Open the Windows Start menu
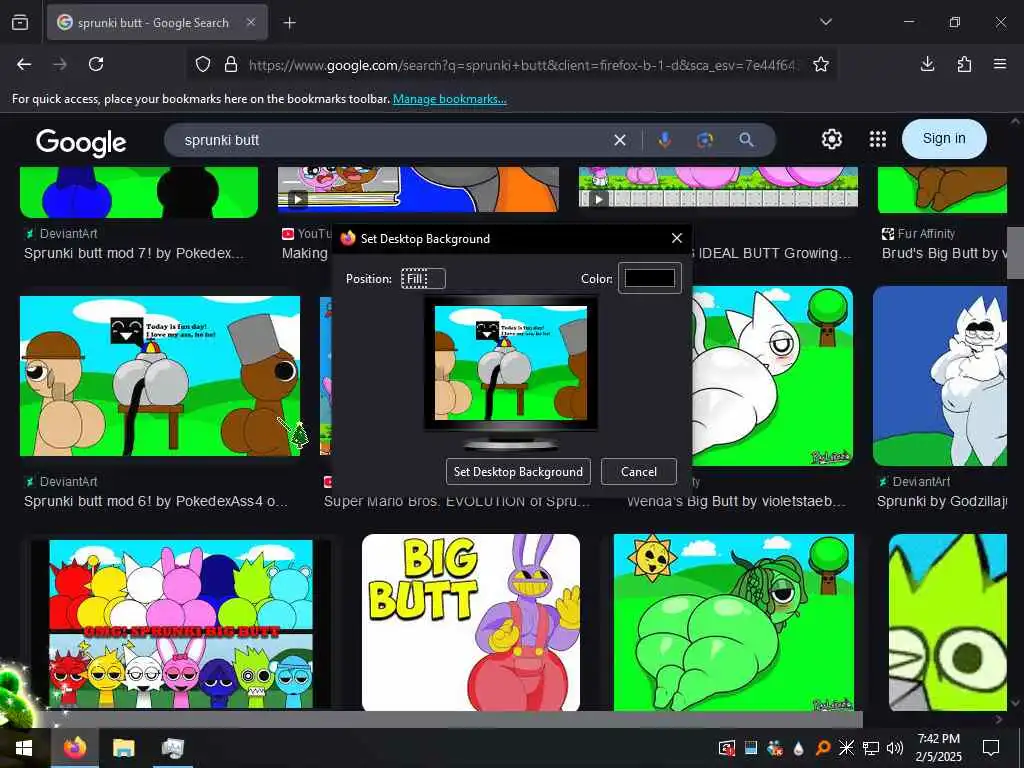Screen dimensions: 1024x768 pyautogui.click(x=24, y=748)
